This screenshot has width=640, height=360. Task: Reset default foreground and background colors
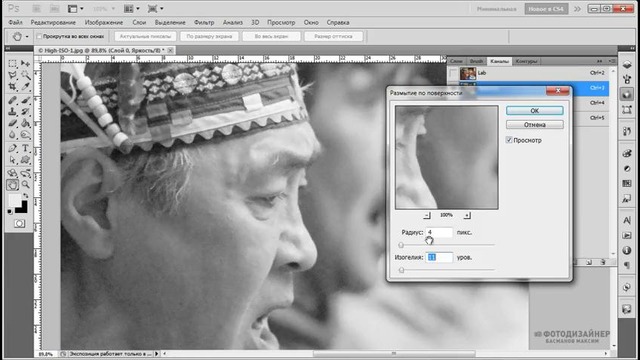(10, 211)
